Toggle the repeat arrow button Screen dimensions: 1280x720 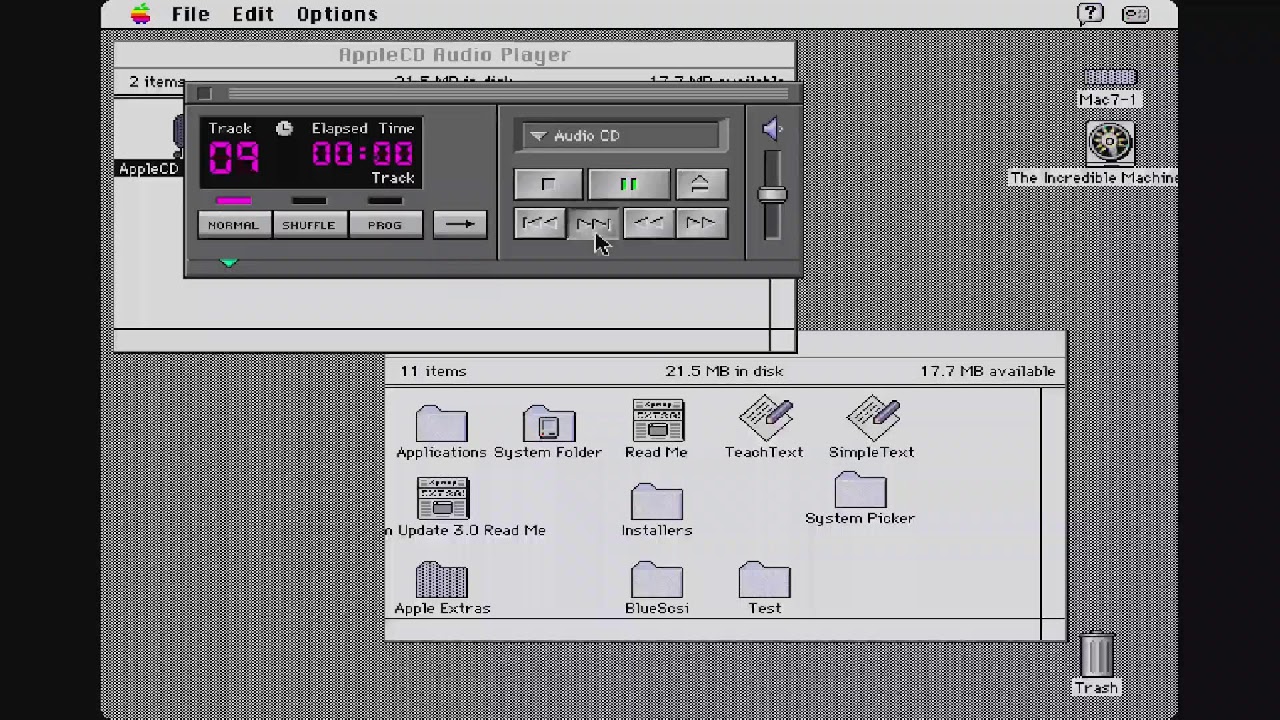click(x=460, y=225)
